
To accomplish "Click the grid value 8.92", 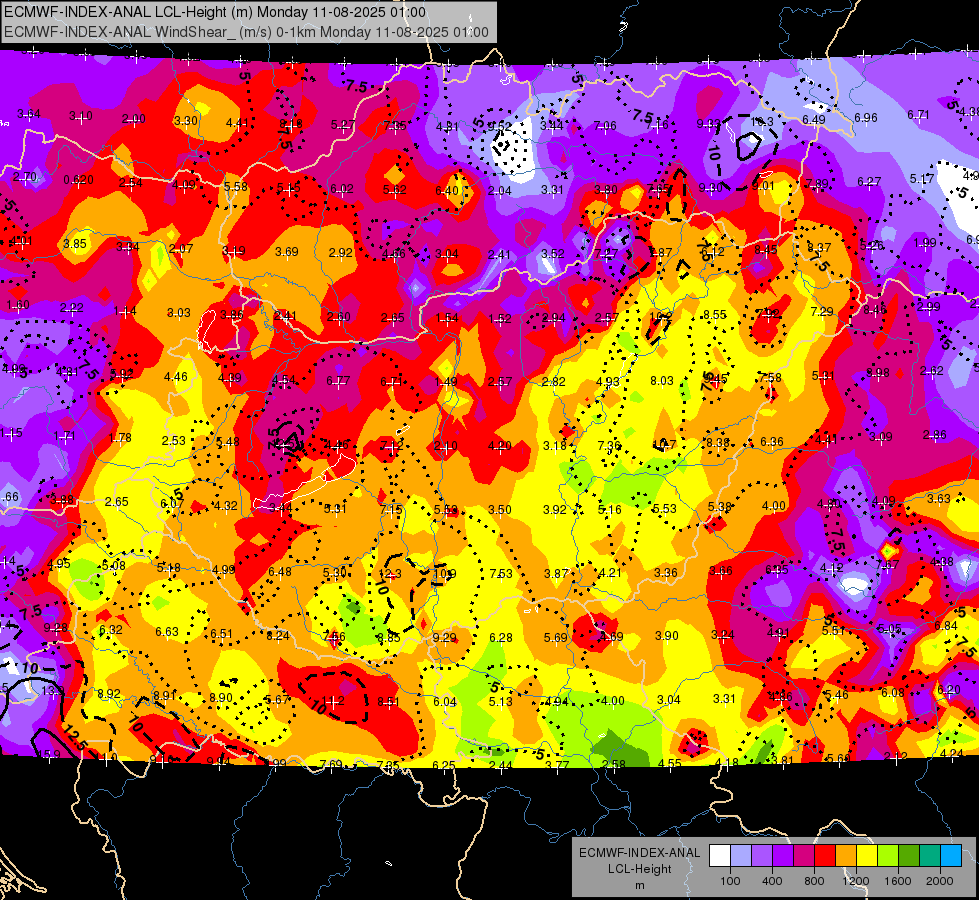I will 109,693.
